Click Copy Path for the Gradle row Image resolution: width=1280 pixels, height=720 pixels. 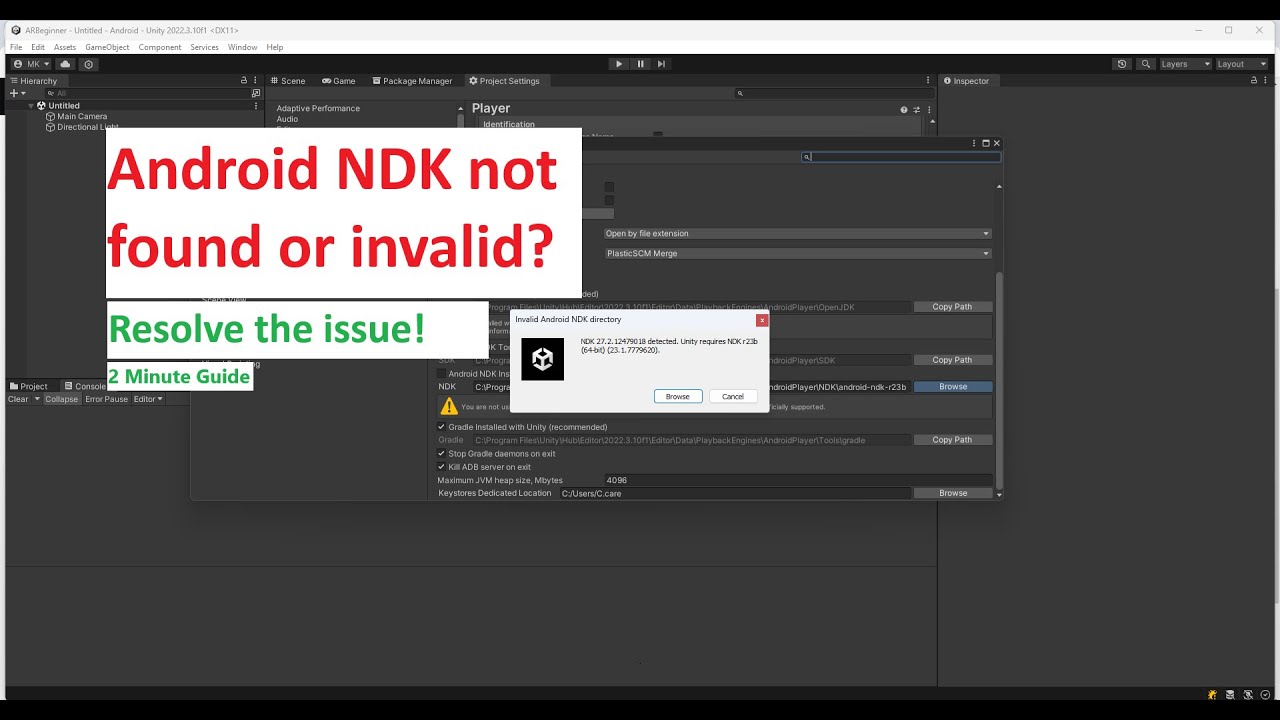[952, 440]
